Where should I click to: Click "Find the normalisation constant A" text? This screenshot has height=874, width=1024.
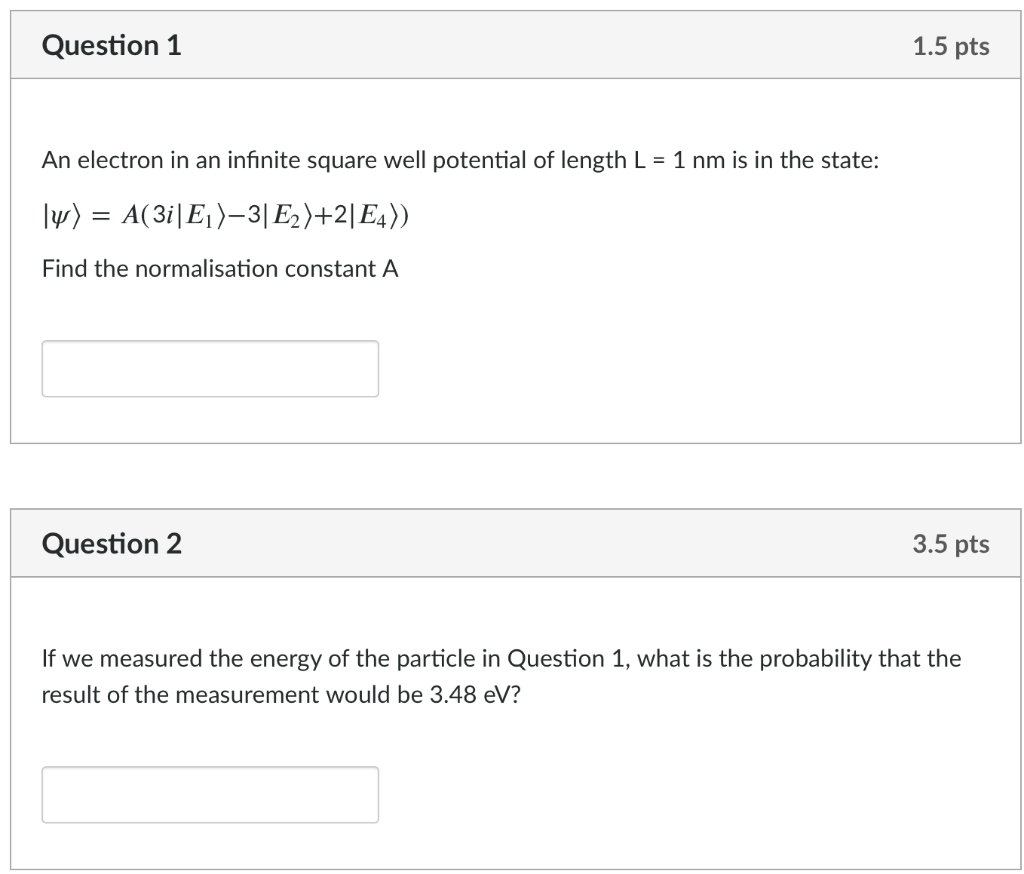tap(220, 268)
